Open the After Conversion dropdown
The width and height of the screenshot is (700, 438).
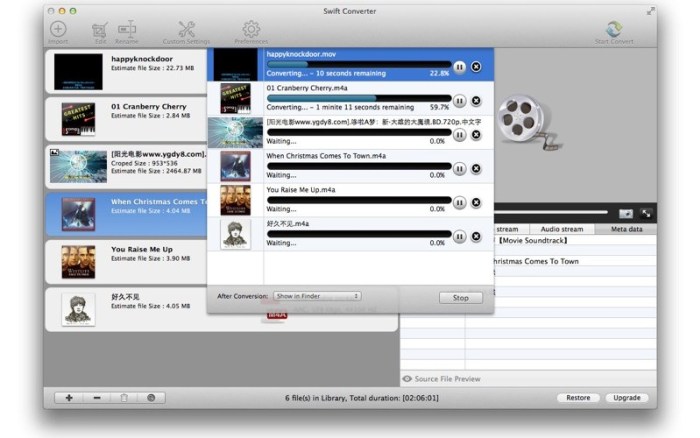(318, 296)
